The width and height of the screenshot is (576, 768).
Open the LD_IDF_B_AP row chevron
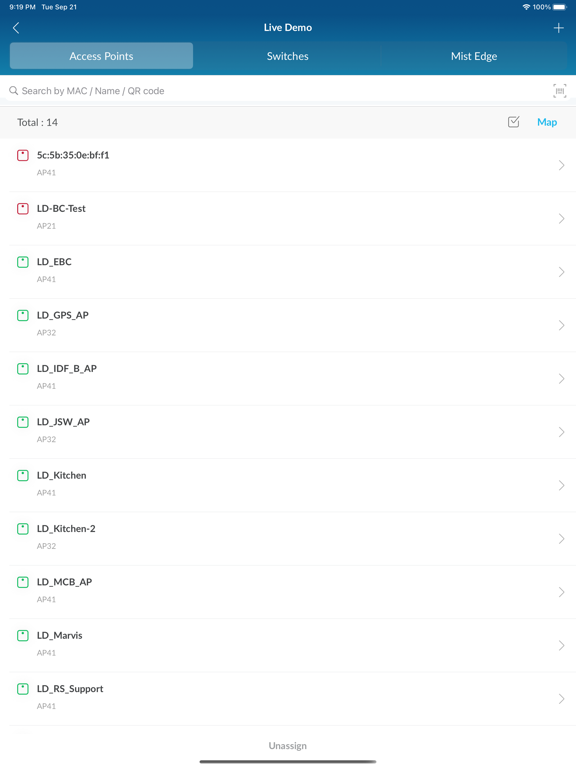point(561,379)
